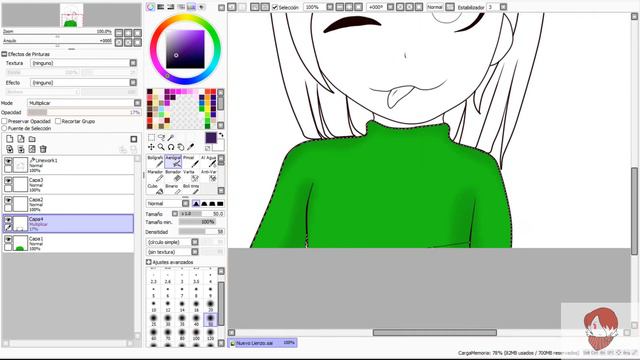
Task: Hide the Capa2 layer
Action: pyautogui.click(x=8, y=200)
